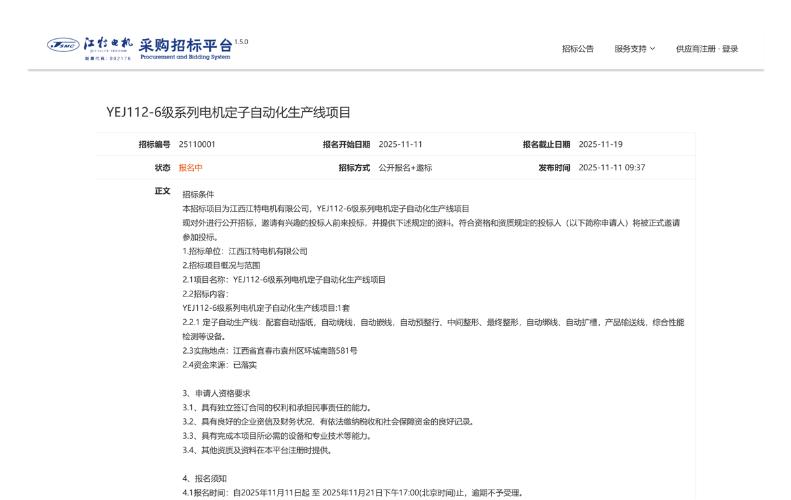Click the 2.2招标内容 line

[x=205, y=294]
